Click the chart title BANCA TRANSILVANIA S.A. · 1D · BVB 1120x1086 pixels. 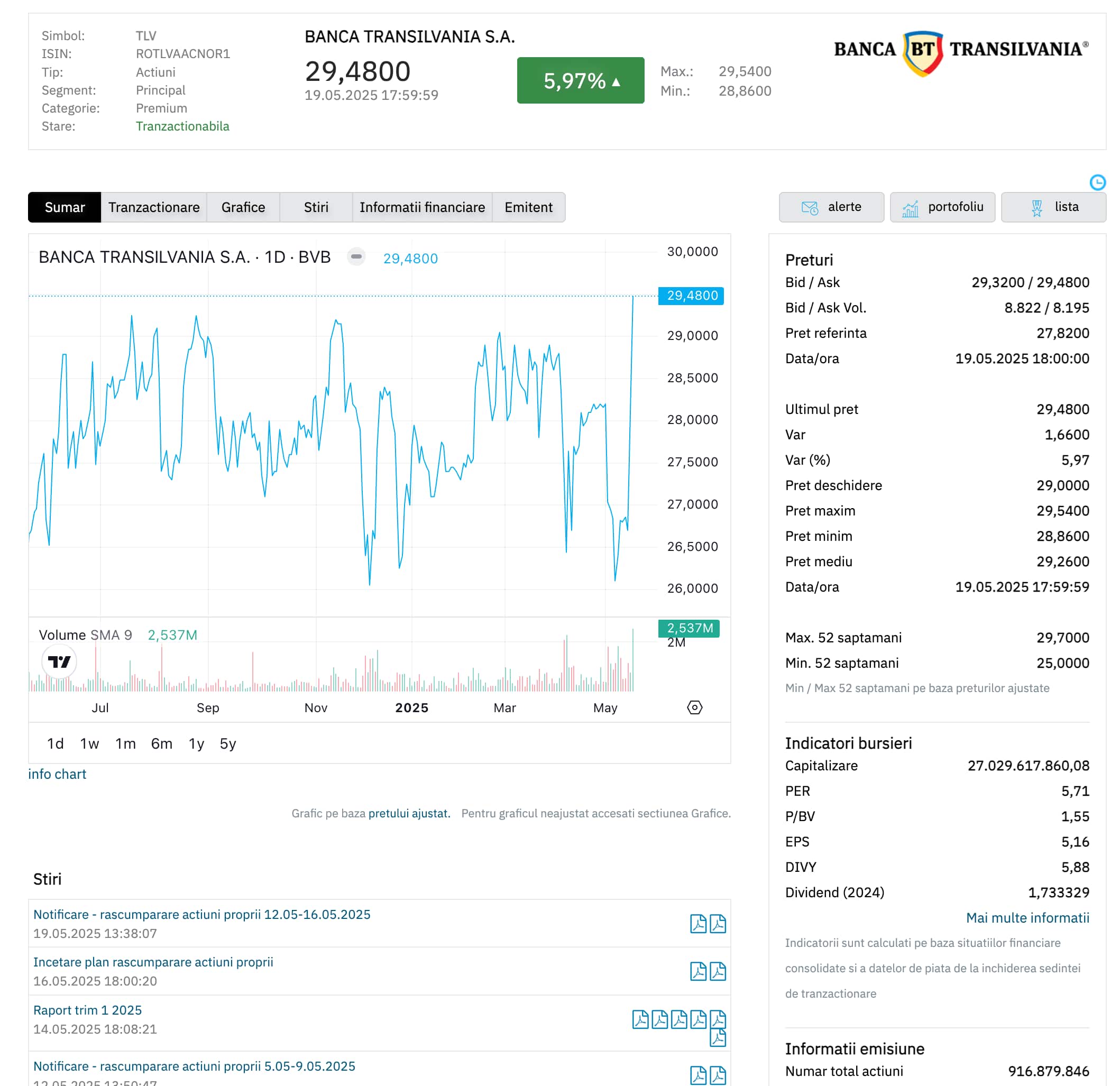tap(185, 257)
